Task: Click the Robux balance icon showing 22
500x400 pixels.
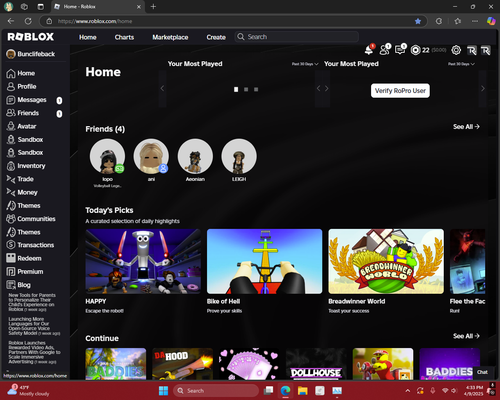Action: point(415,50)
